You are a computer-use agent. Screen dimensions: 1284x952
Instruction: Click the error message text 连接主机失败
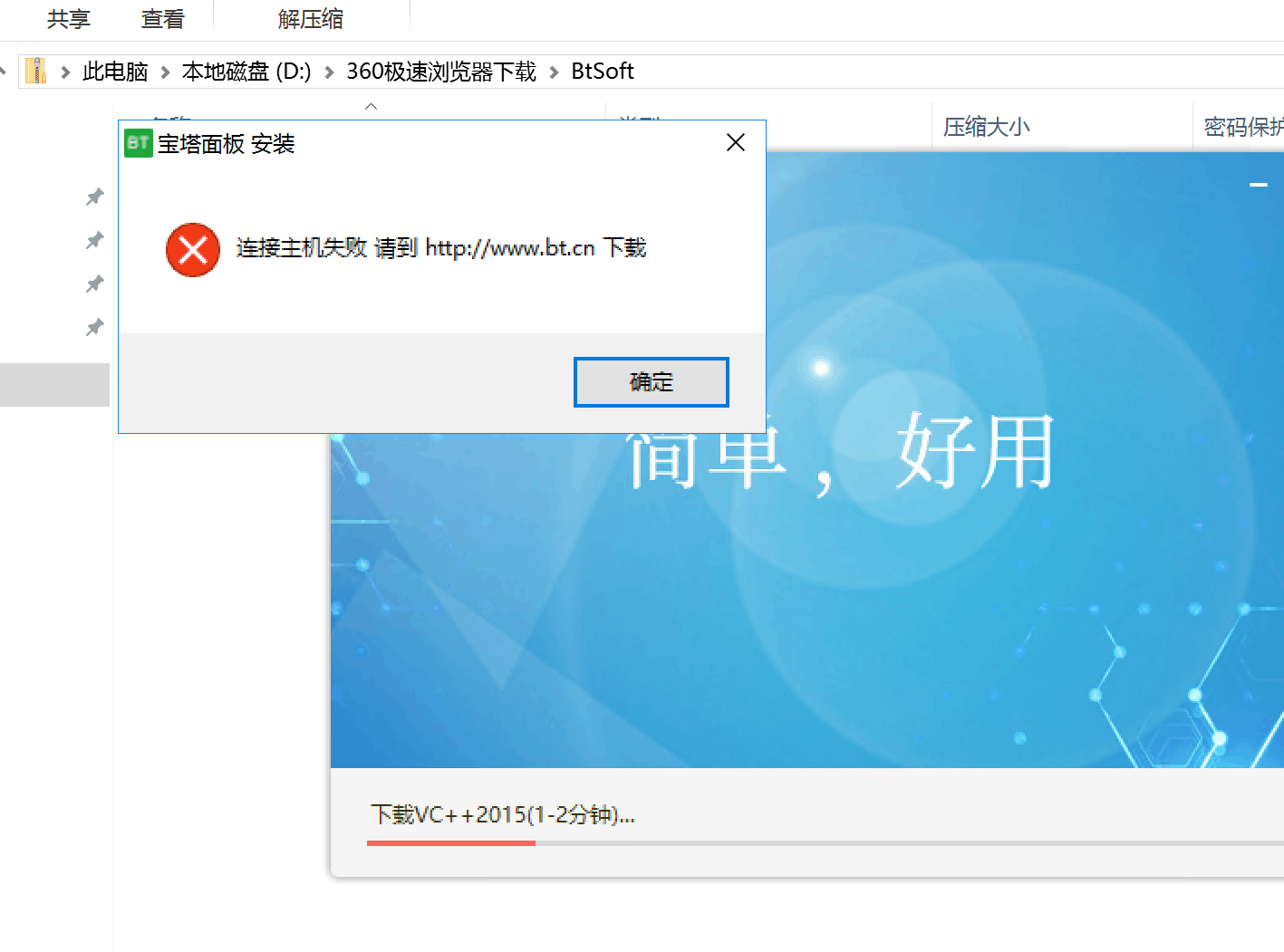coord(302,248)
